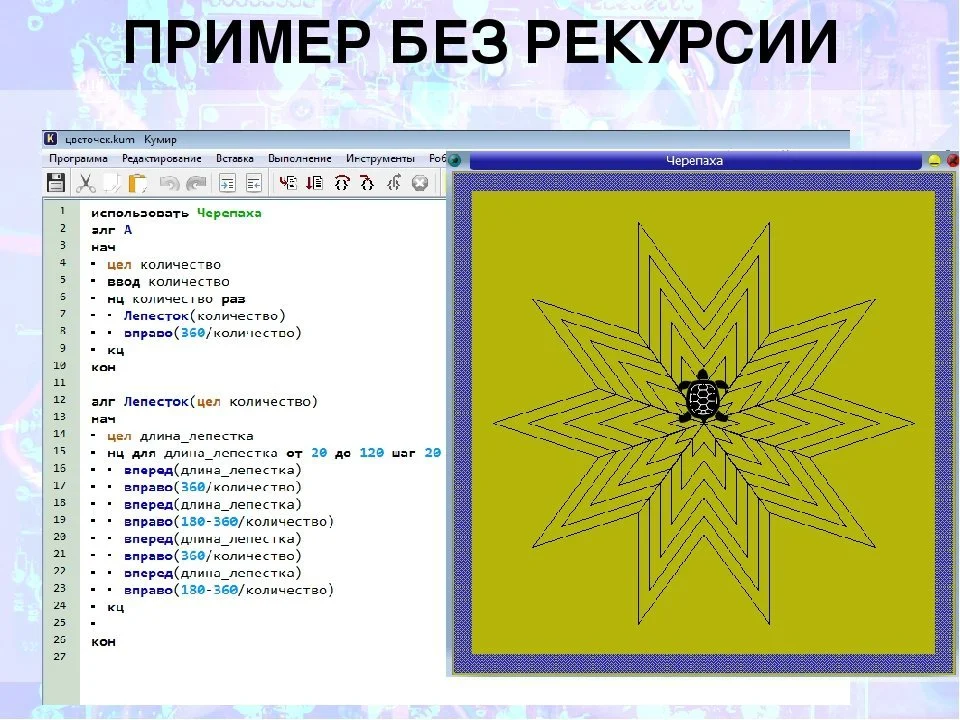Image resolution: width=960 pixels, height=720 pixels.
Task: Open the Вставка menu
Action: click(234, 159)
